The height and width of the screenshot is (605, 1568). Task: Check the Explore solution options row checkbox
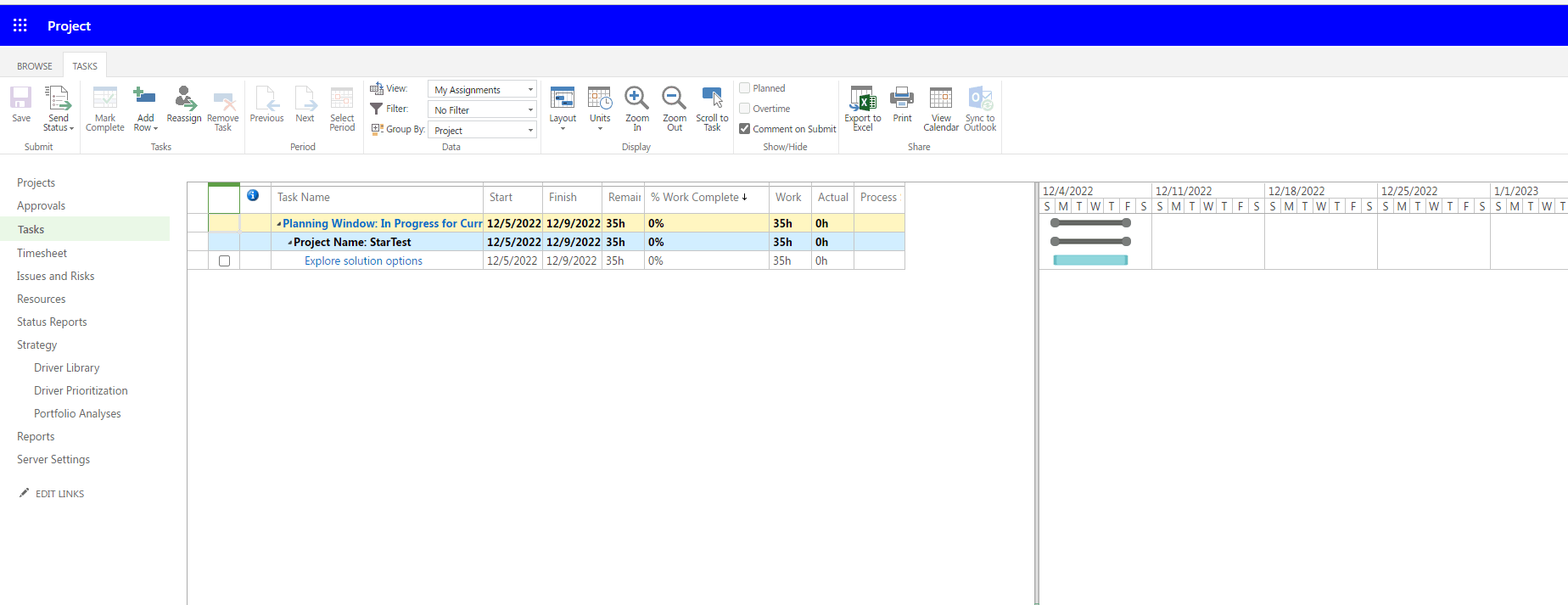click(224, 260)
